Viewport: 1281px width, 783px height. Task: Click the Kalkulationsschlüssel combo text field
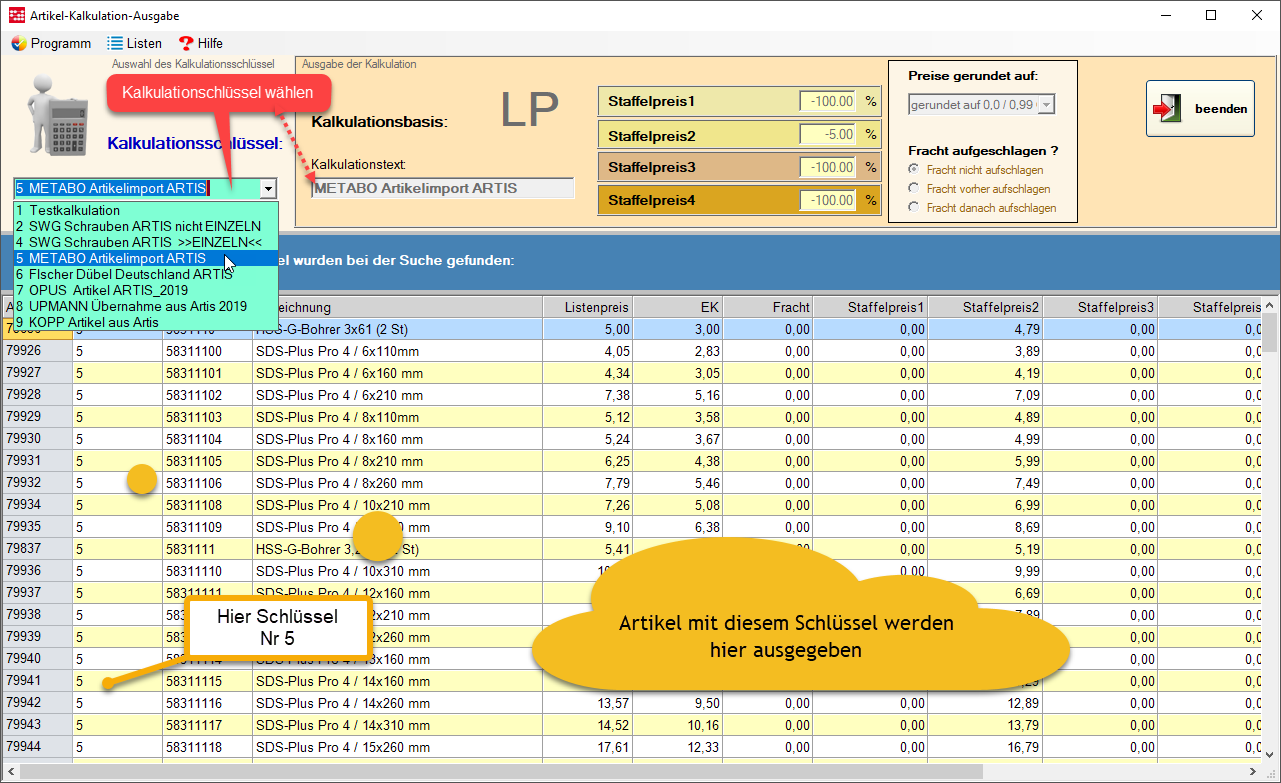[136, 188]
